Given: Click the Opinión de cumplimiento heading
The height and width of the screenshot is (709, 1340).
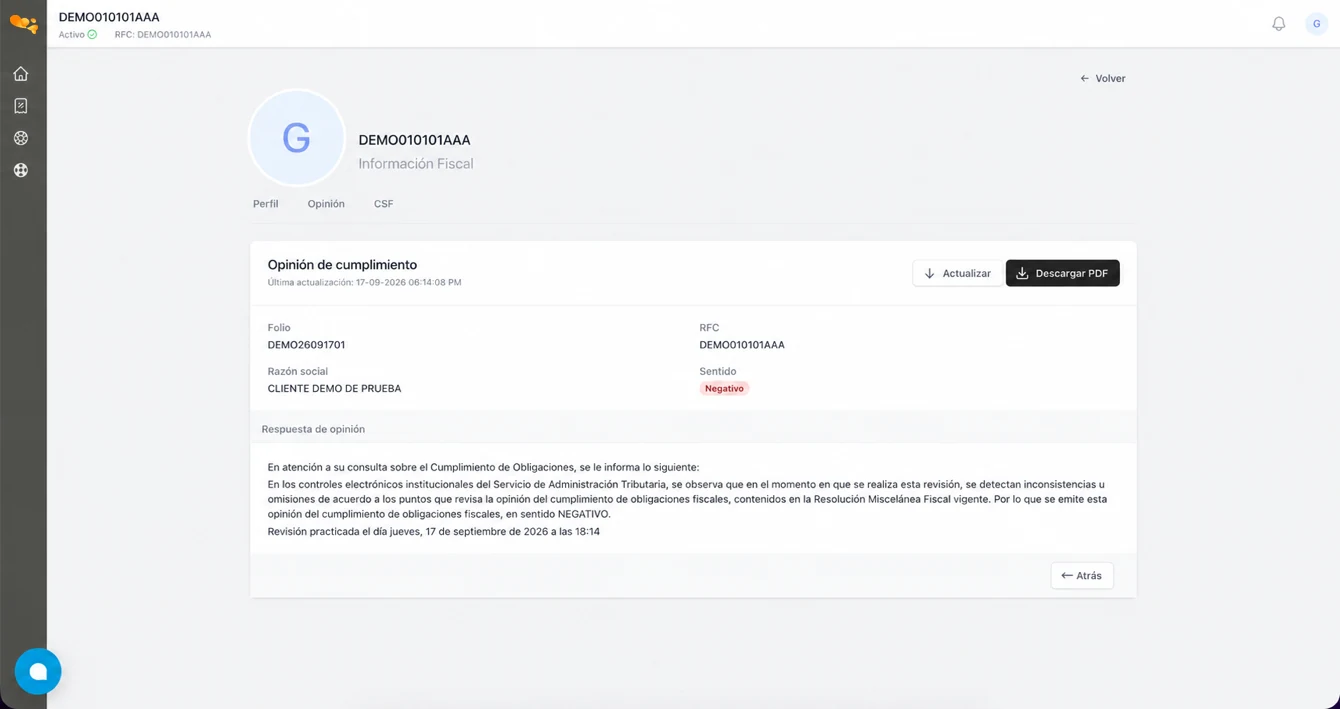Looking at the screenshot, I should [x=342, y=265].
